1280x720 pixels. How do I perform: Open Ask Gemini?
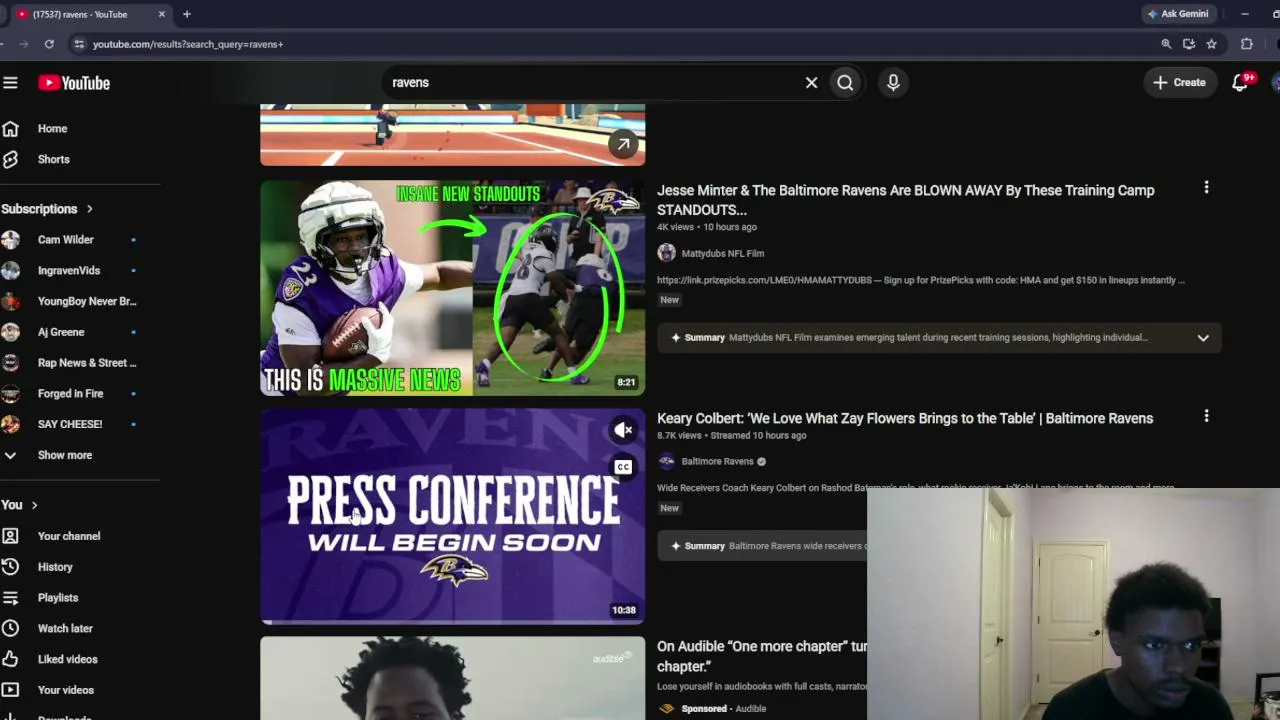[1178, 14]
